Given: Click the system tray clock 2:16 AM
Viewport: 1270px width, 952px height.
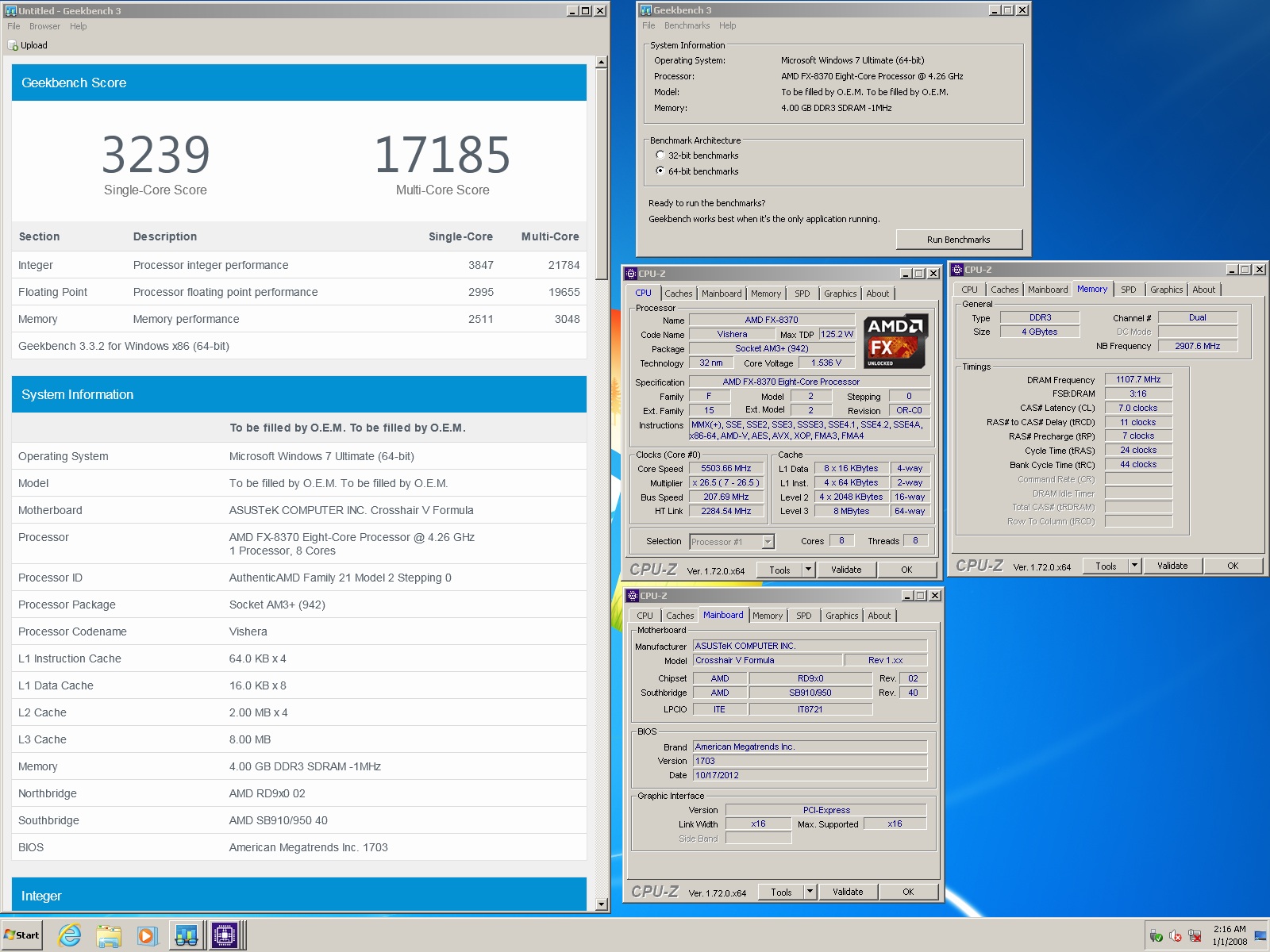Looking at the screenshot, I should point(1230,929).
